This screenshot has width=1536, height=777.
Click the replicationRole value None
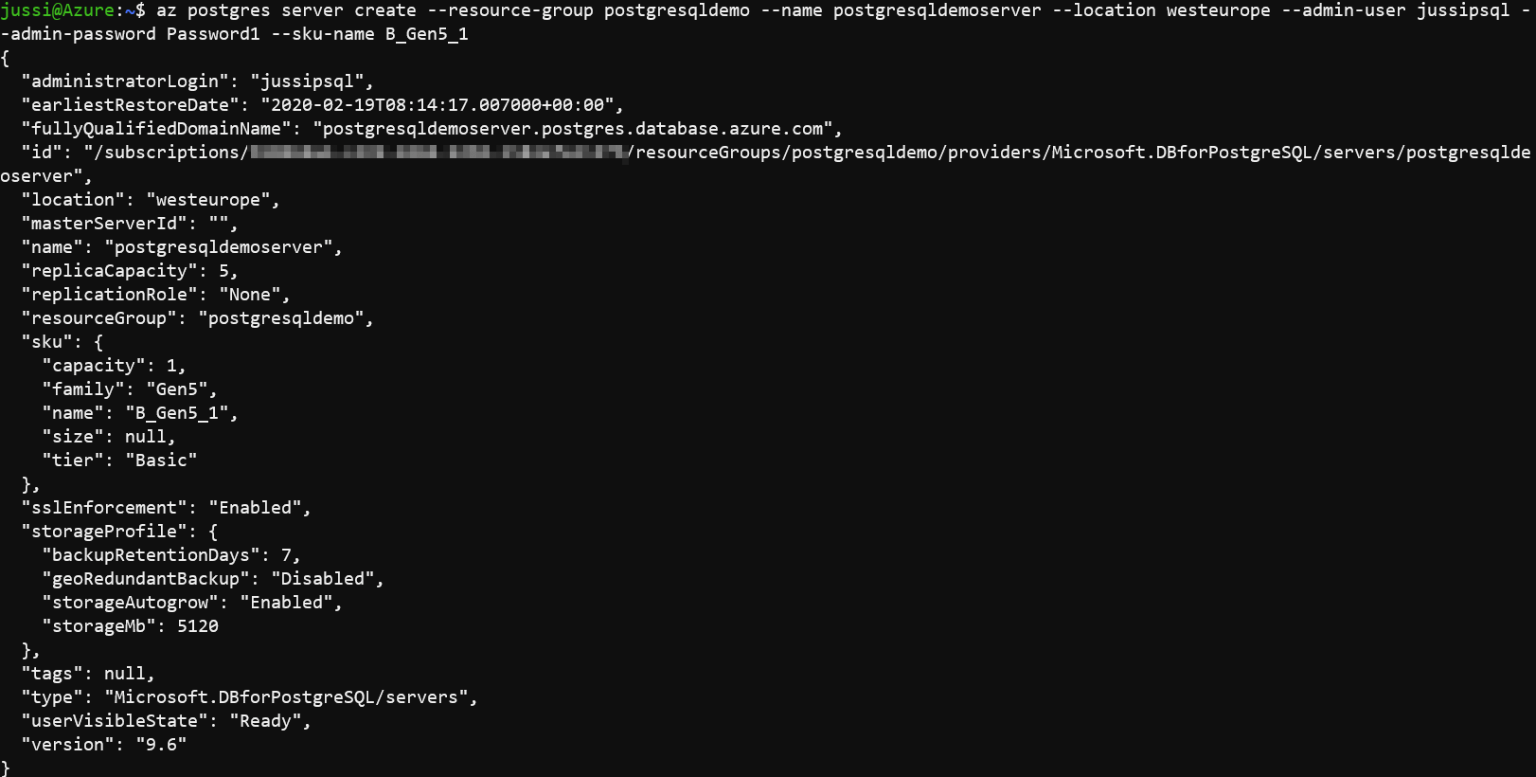249,296
